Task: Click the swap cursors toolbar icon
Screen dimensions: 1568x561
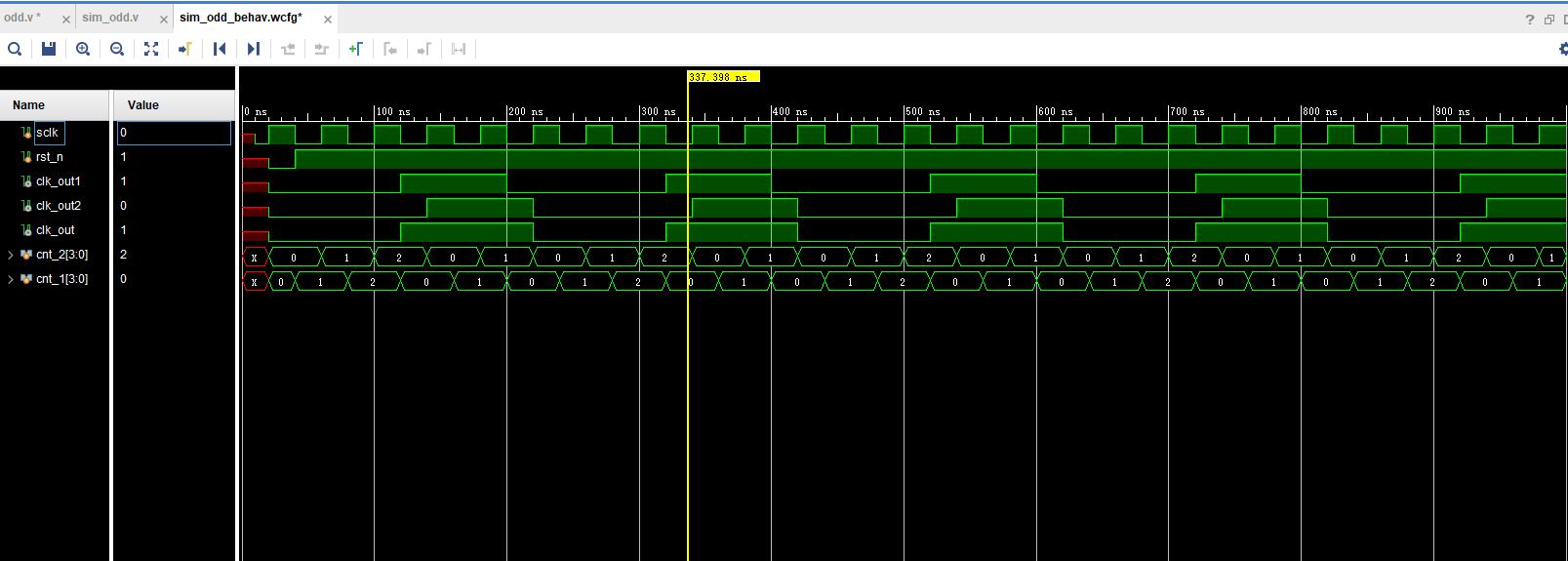Action: 459,49
